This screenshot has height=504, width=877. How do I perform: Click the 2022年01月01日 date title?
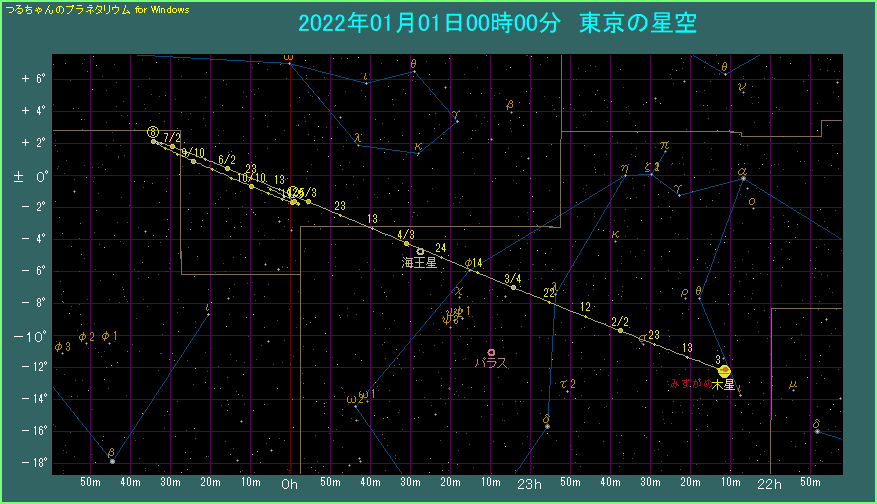[x=418, y=23]
